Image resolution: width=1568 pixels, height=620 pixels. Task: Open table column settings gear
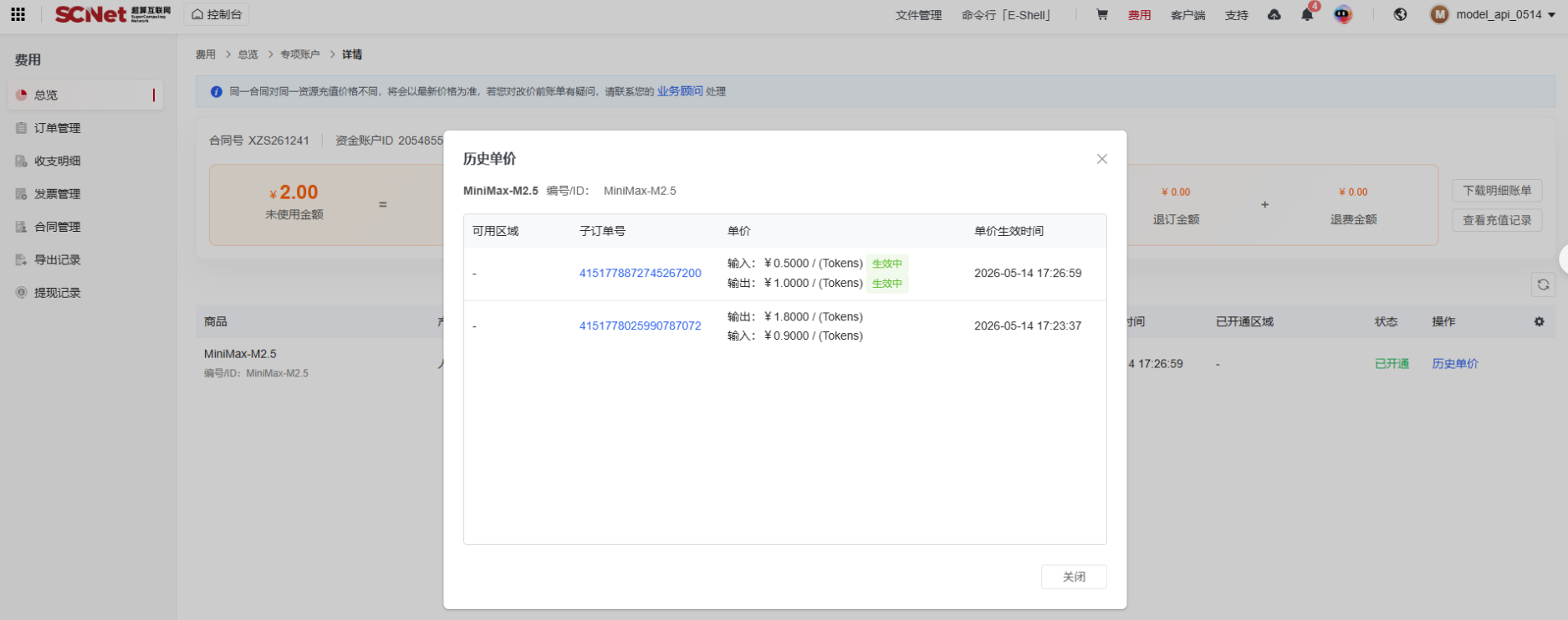pyautogui.click(x=1539, y=321)
